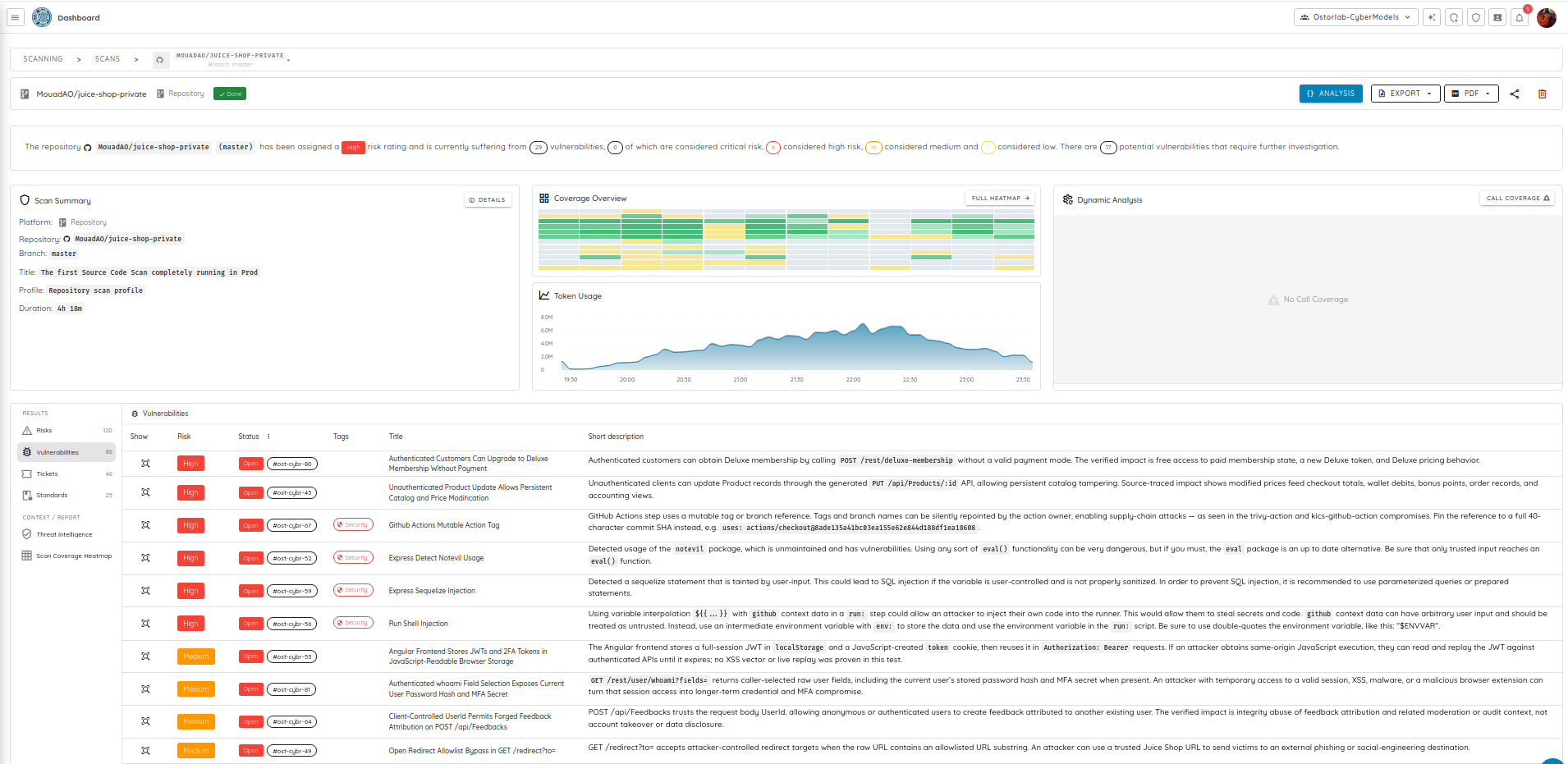Click the green Done status badge
This screenshot has width=1568, height=764.
click(x=230, y=94)
